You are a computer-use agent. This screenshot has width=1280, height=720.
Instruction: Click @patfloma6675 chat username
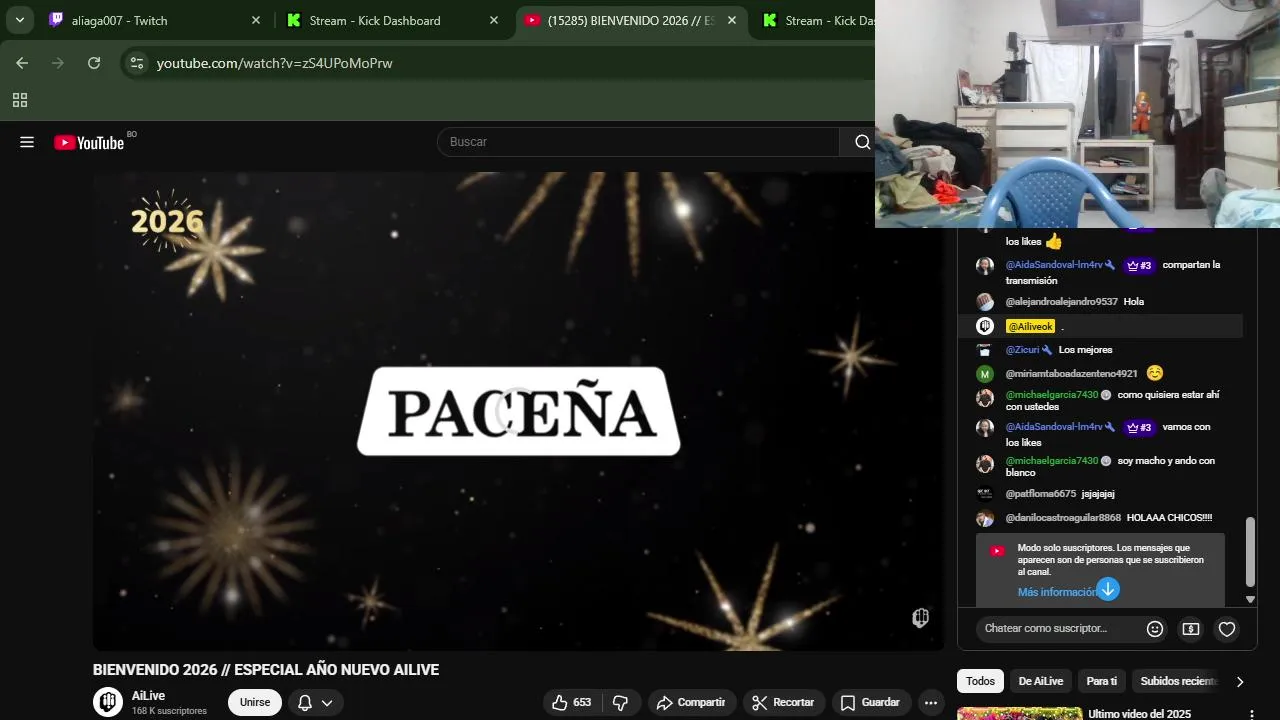(x=1040, y=494)
